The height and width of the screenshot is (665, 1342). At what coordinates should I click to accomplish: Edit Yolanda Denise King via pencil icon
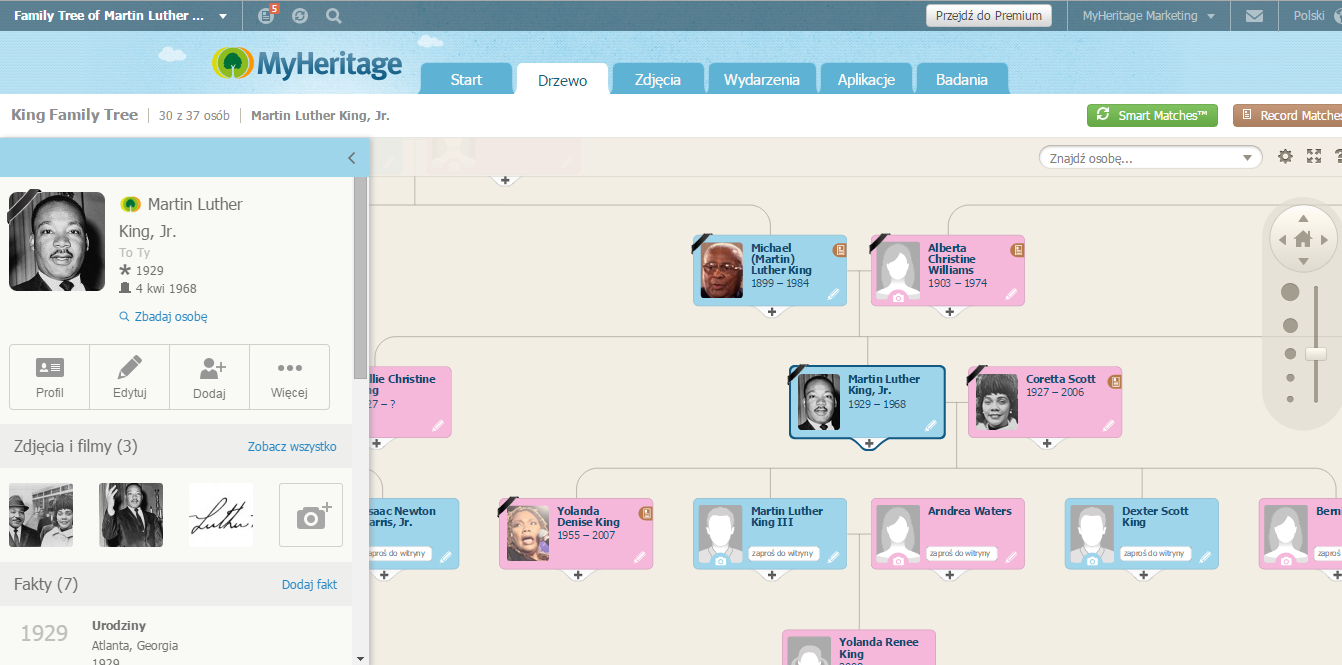(x=639, y=557)
